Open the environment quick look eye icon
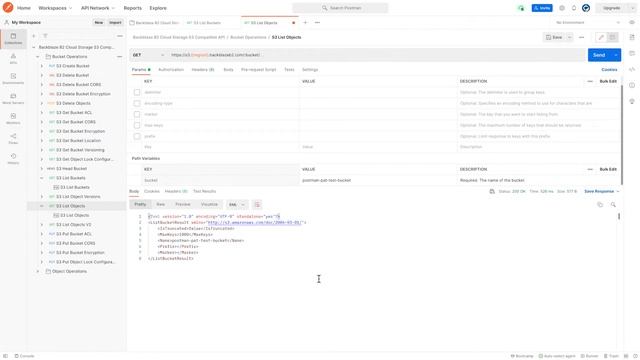 [x=631, y=22]
